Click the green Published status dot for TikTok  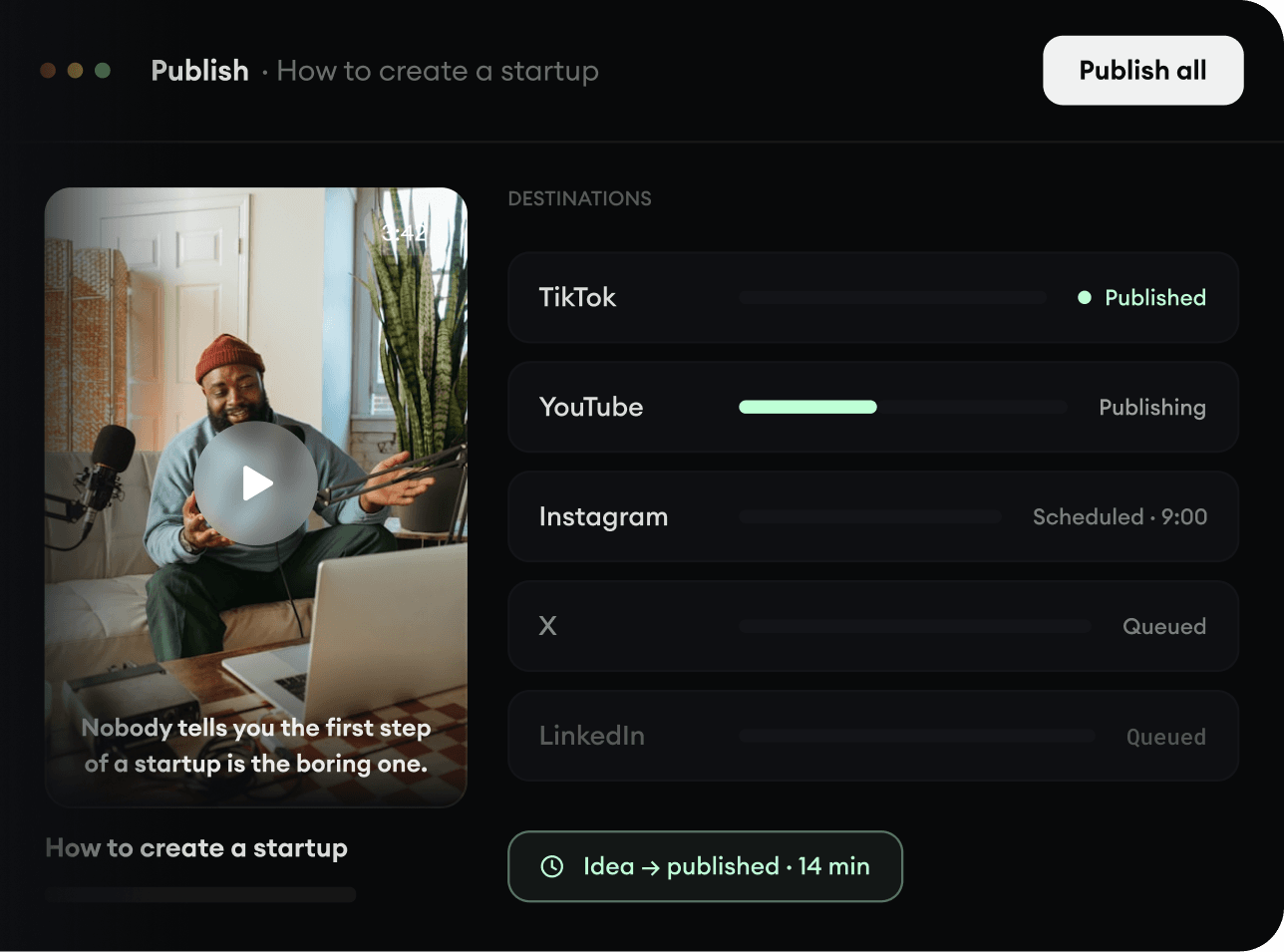[1085, 297]
